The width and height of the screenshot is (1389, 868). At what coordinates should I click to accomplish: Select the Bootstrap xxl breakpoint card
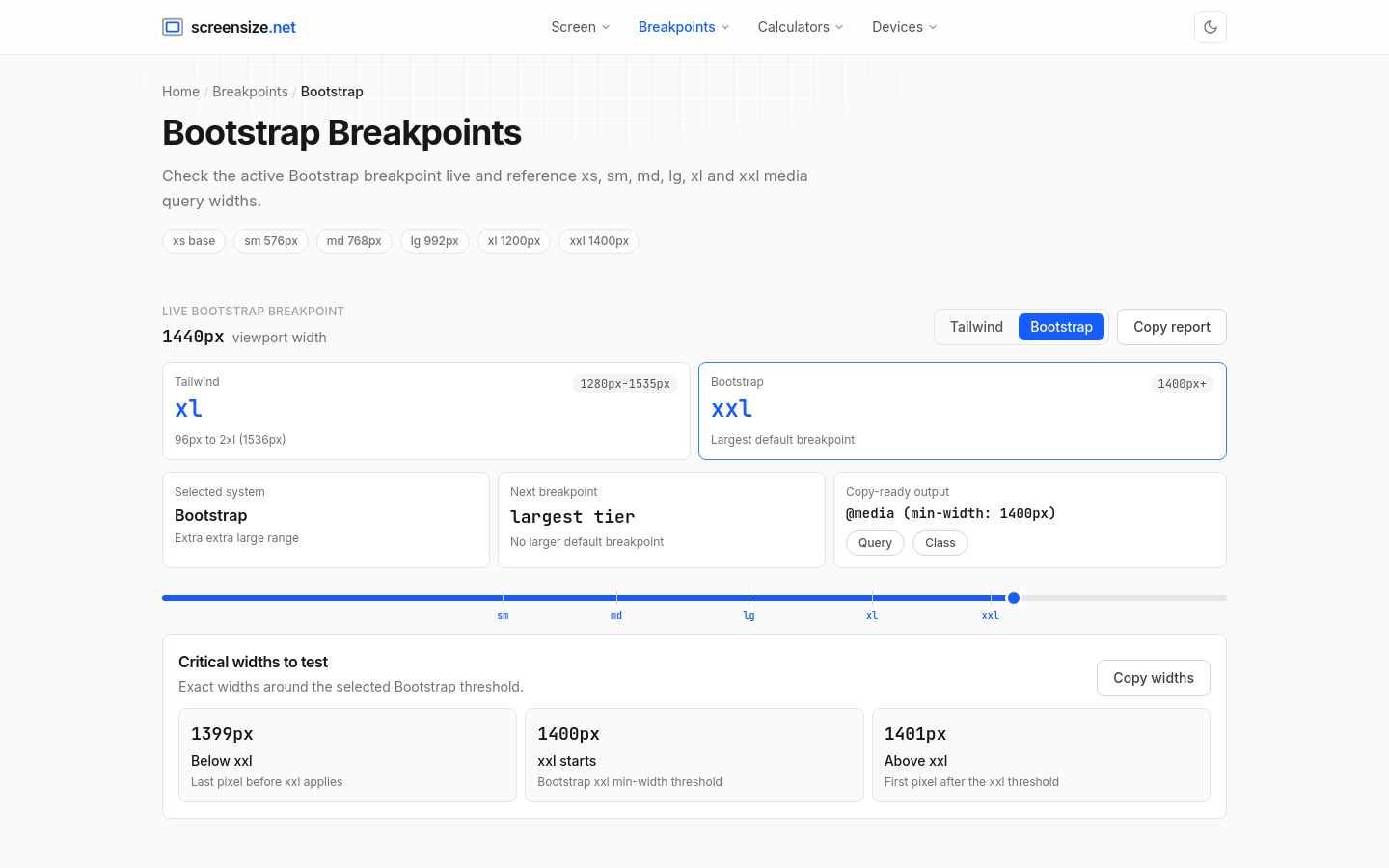pos(963,411)
